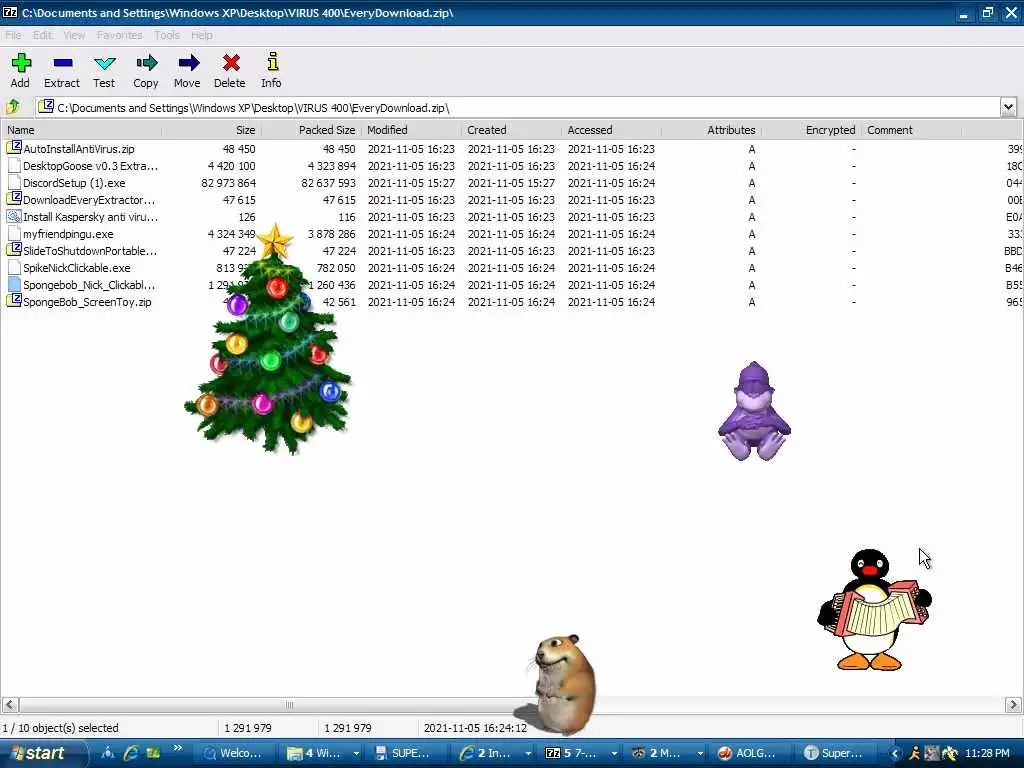Select AutoInstallAntiVirus.zip file
The height and width of the screenshot is (768, 1024).
(78, 149)
